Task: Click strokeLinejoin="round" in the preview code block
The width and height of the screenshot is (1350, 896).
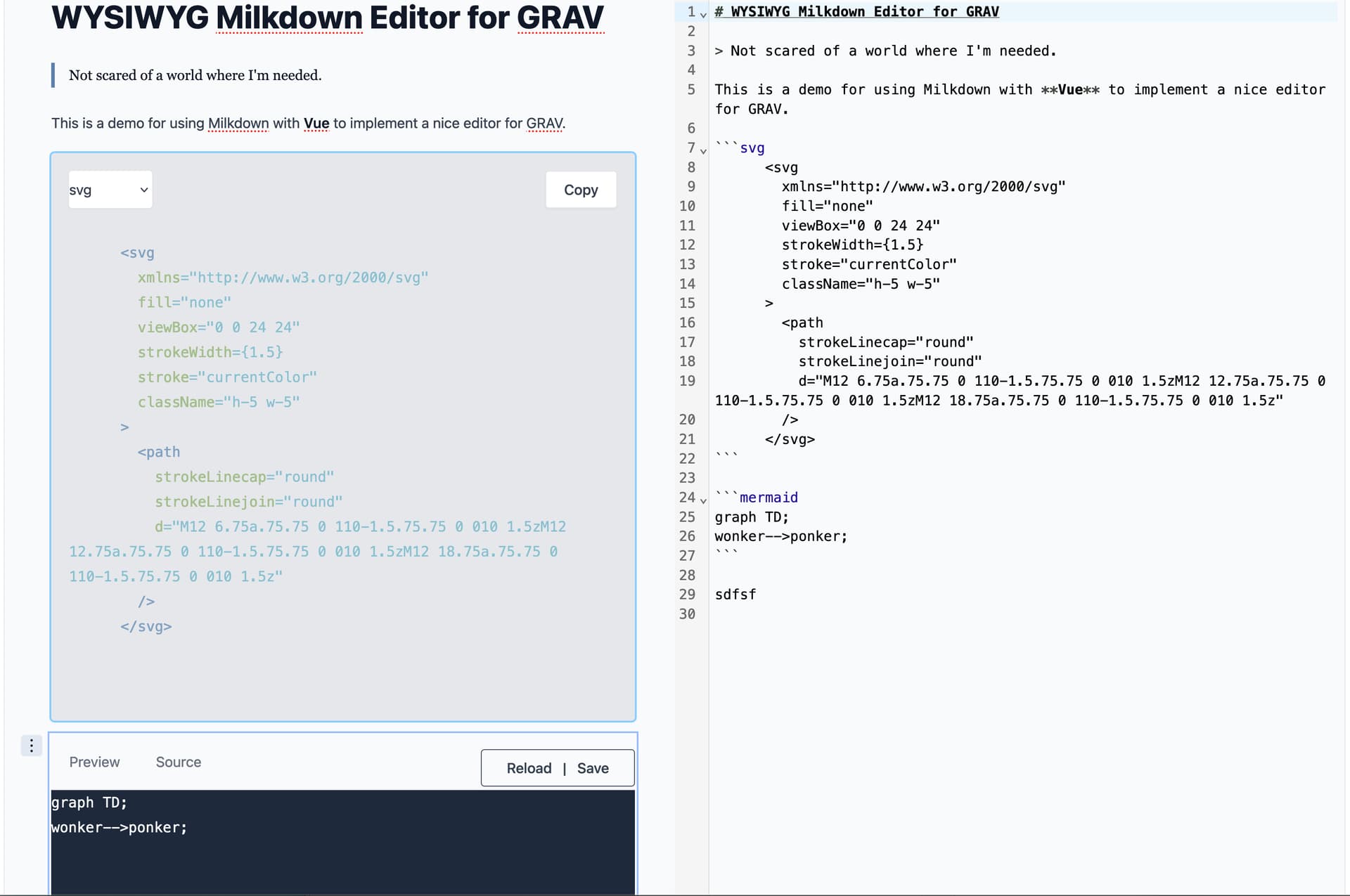Action: pos(249,502)
